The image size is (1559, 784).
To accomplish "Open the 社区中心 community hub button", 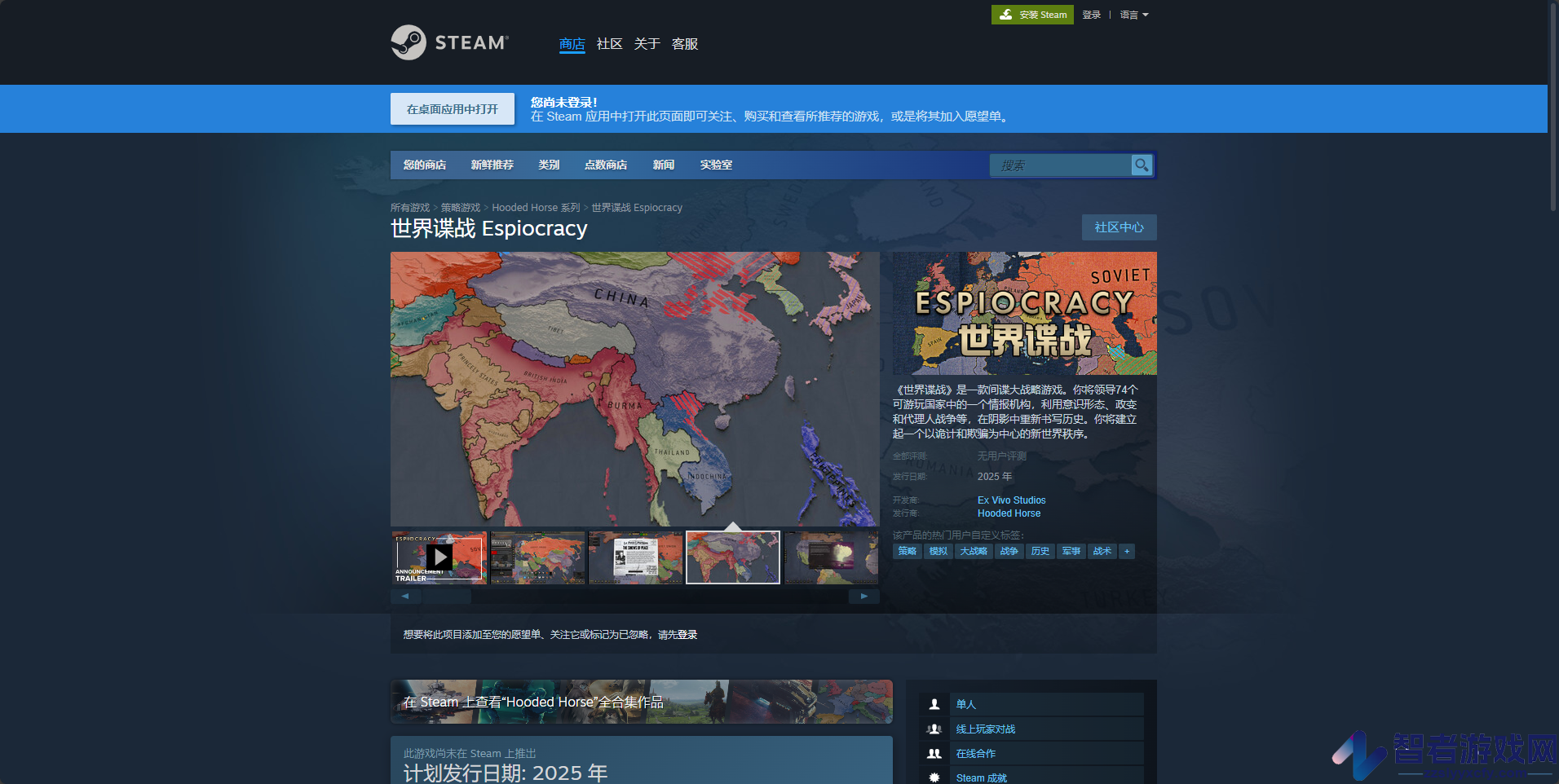I will (x=1120, y=227).
